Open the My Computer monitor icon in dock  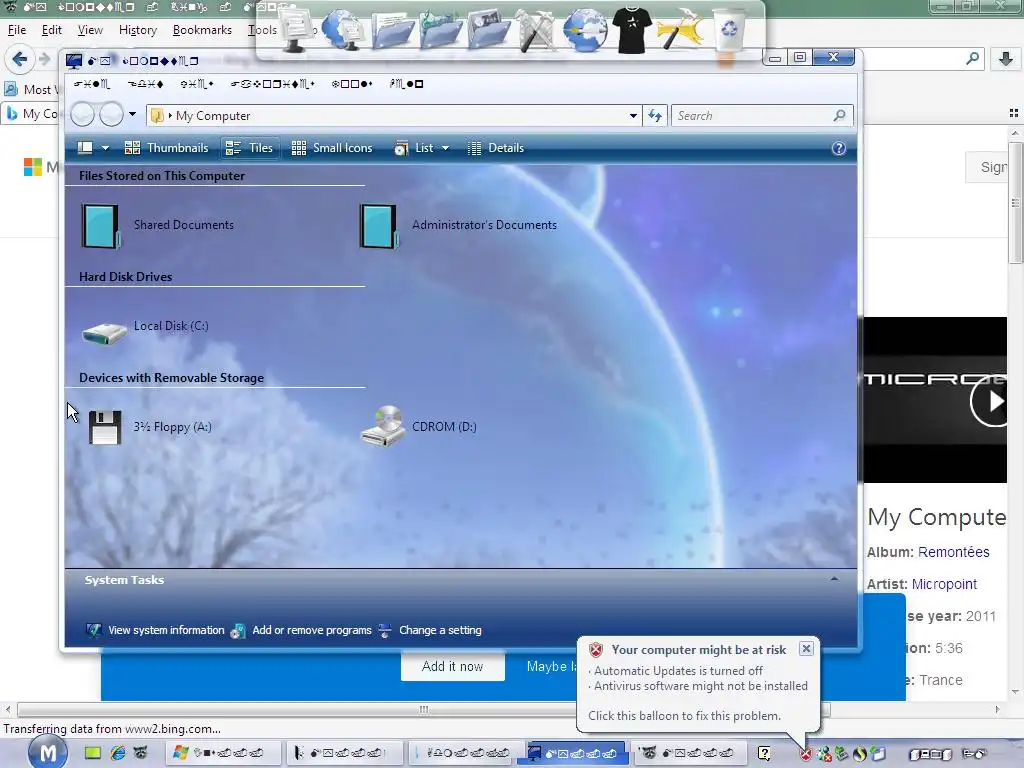(297, 30)
